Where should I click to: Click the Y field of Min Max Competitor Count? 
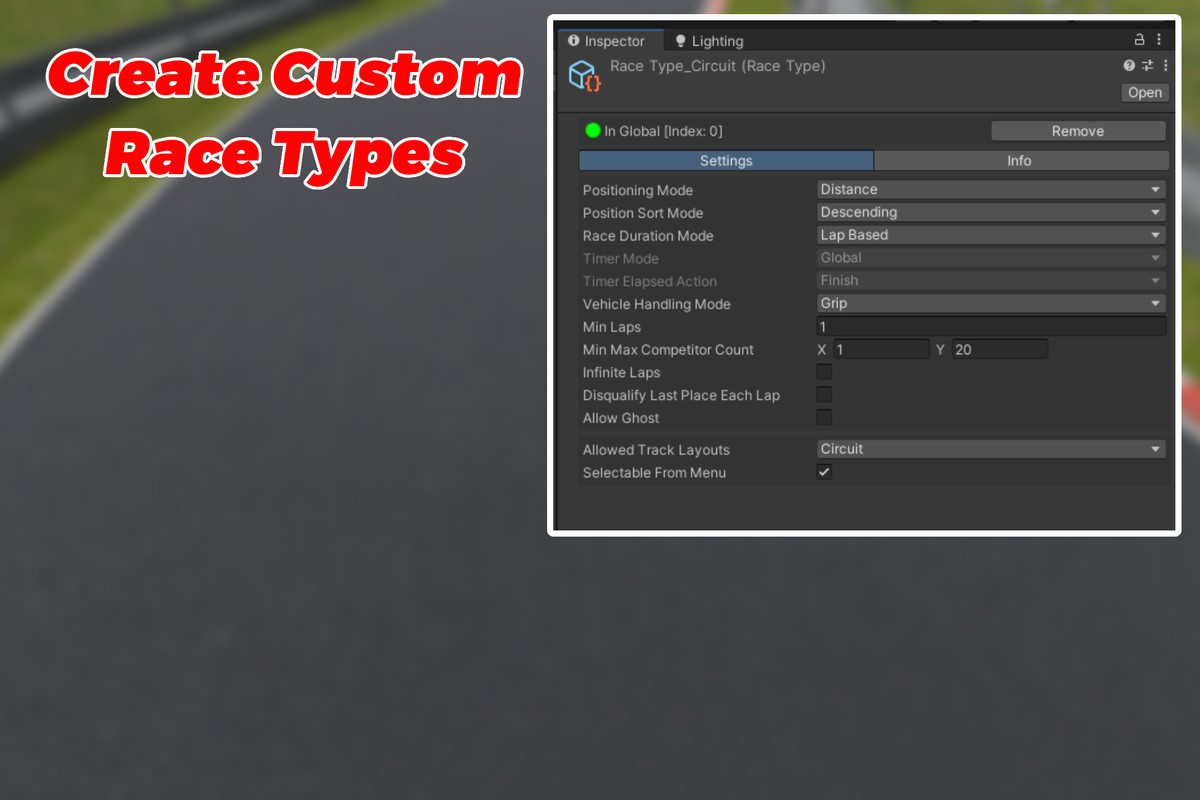[x=999, y=350]
